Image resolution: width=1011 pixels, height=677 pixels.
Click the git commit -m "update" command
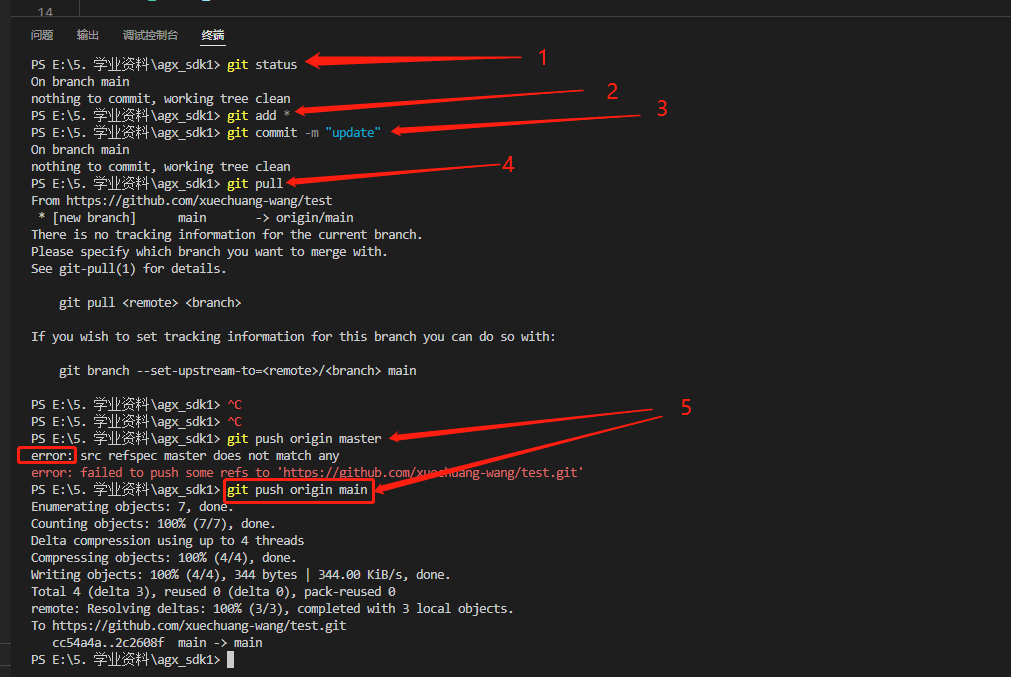(304, 132)
